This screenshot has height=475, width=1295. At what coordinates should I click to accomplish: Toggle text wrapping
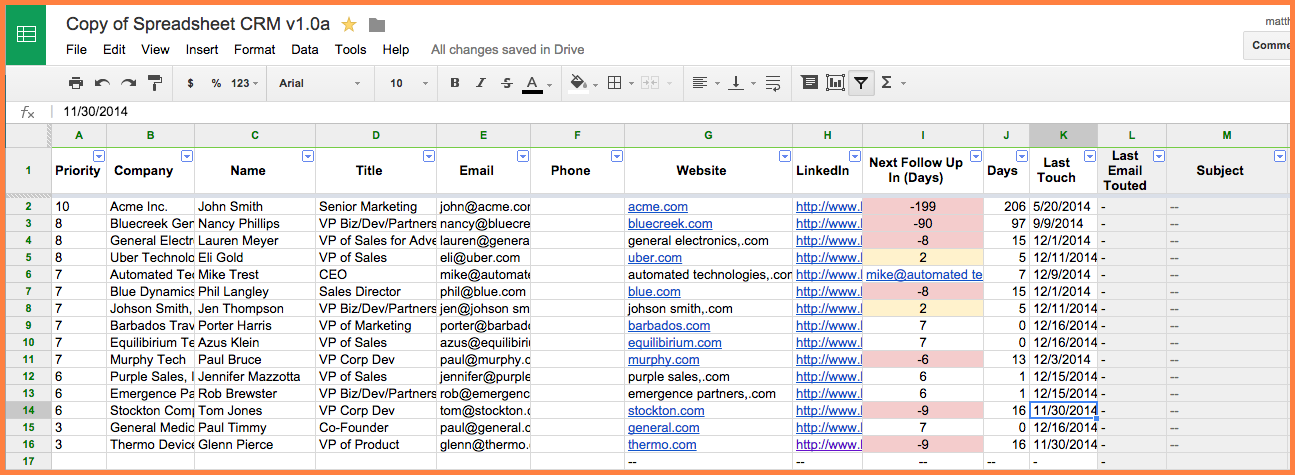pyautogui.click(x=773, y=83)
